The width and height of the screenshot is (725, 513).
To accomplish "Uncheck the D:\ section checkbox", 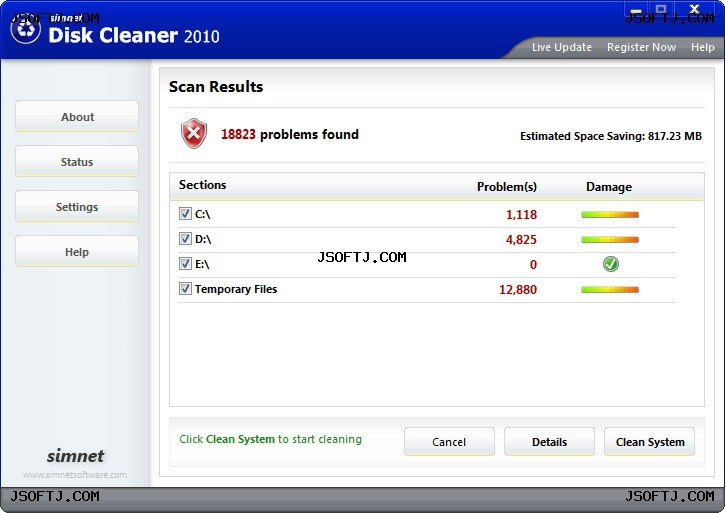I will [x=185, y=239].
